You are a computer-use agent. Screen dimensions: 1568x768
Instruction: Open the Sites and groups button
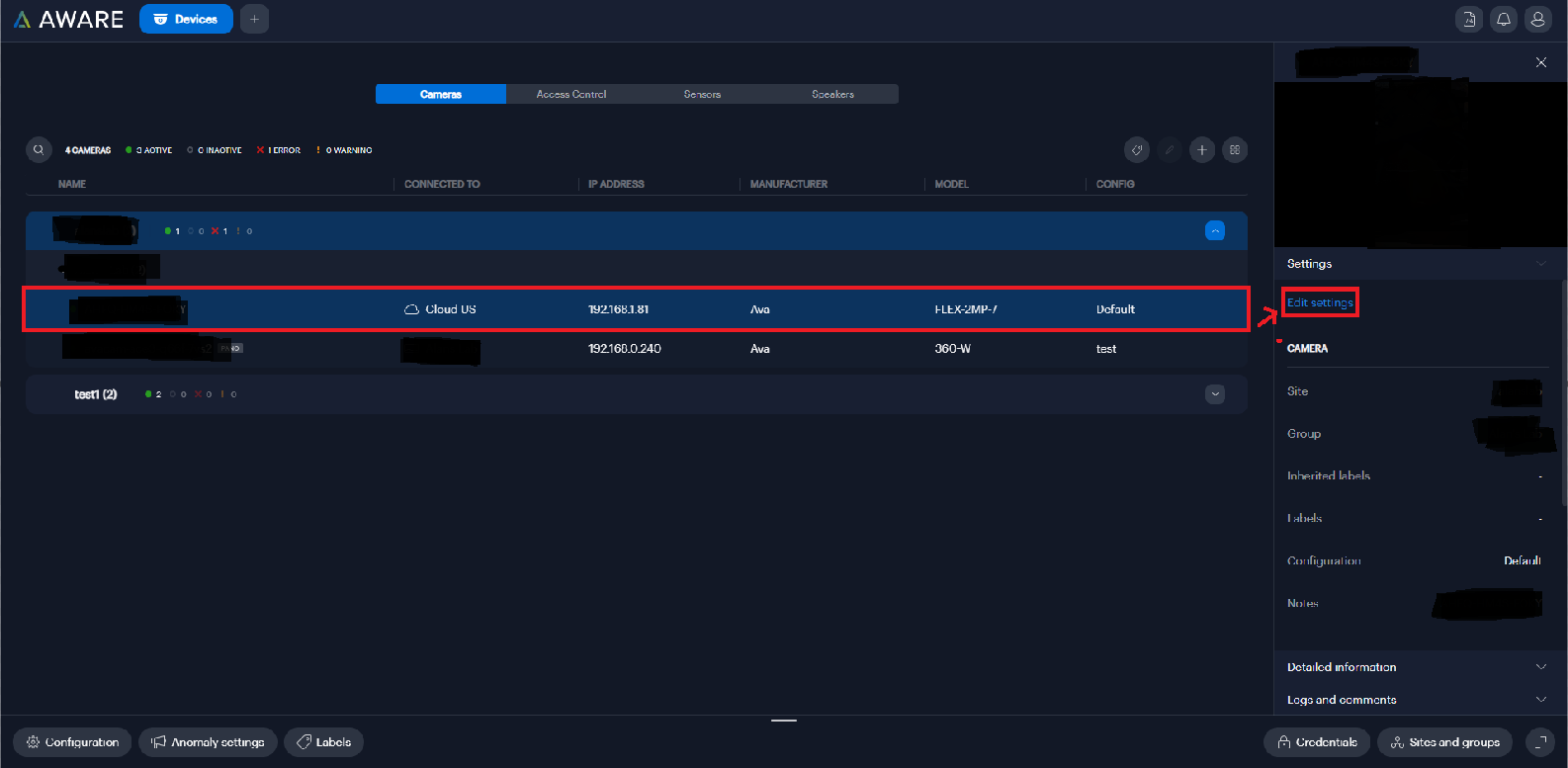pyautogui.click(x=1444, y=742)
